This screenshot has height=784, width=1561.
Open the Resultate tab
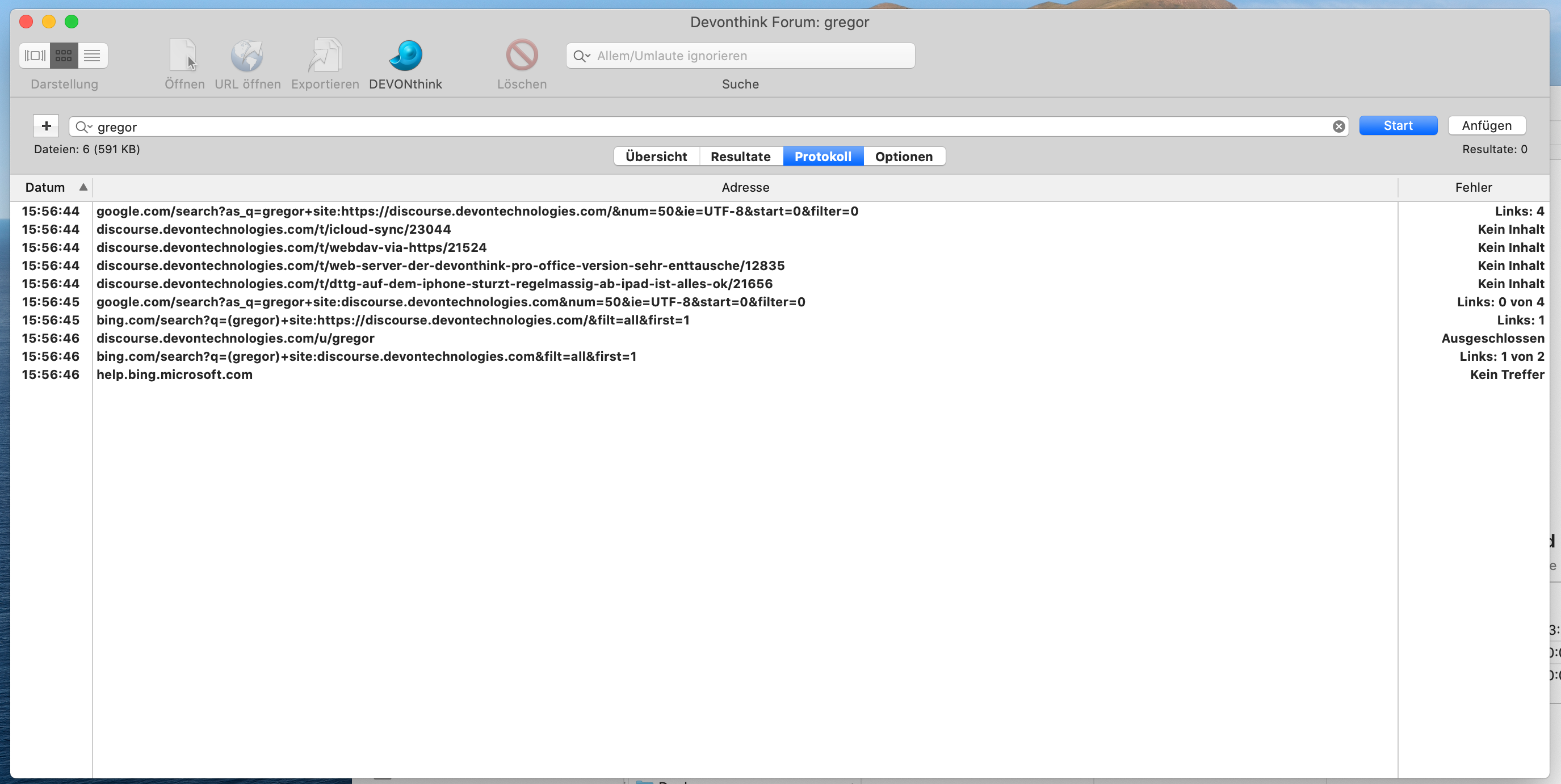pos(741,156)
